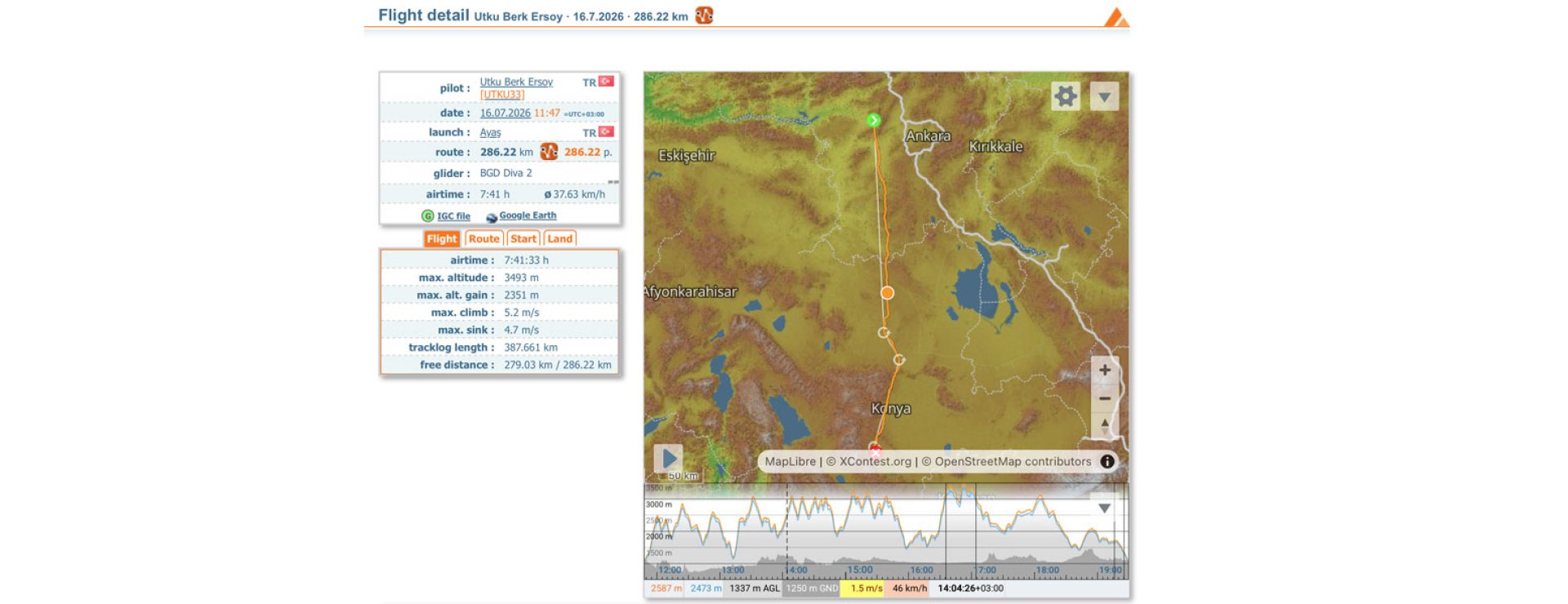Click the 1.5 m/s vario readout
The image size is (1568, 604).
click(866, 588)
